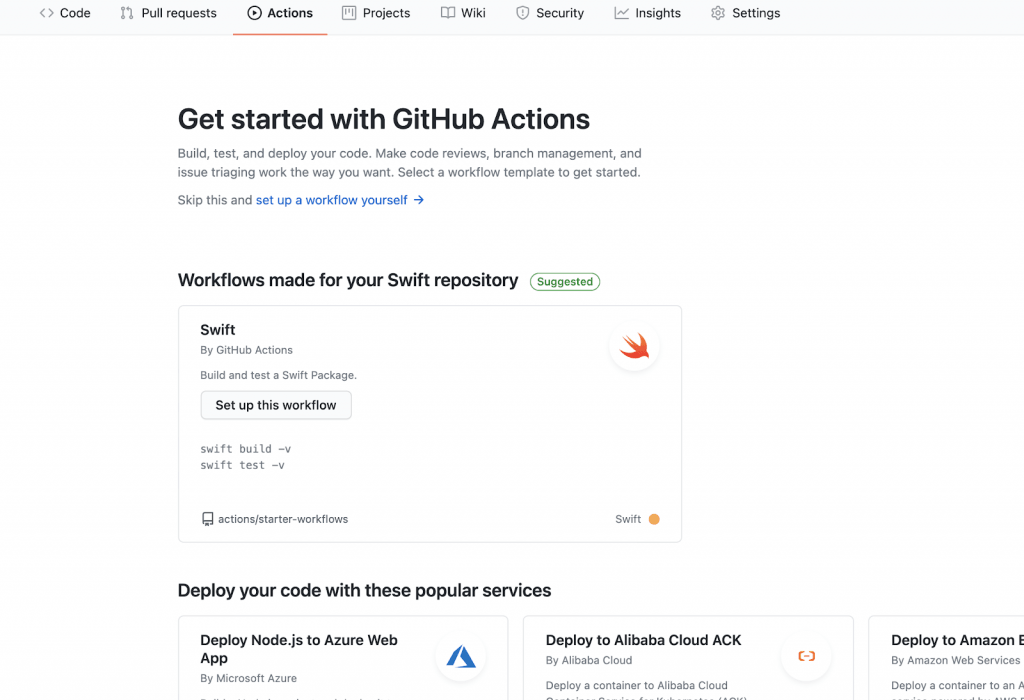Image resolution: width=1024 pixels, height=700 pixels.
Task: Click the Settings gear icon
Action: tap(717, 13)
